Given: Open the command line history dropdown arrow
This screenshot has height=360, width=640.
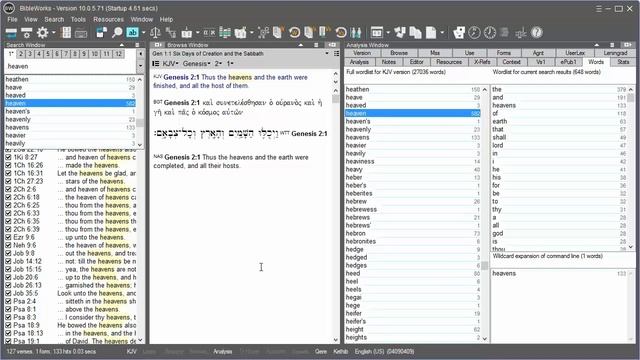Looking at the screenshot, I should (x=140, y=66).
